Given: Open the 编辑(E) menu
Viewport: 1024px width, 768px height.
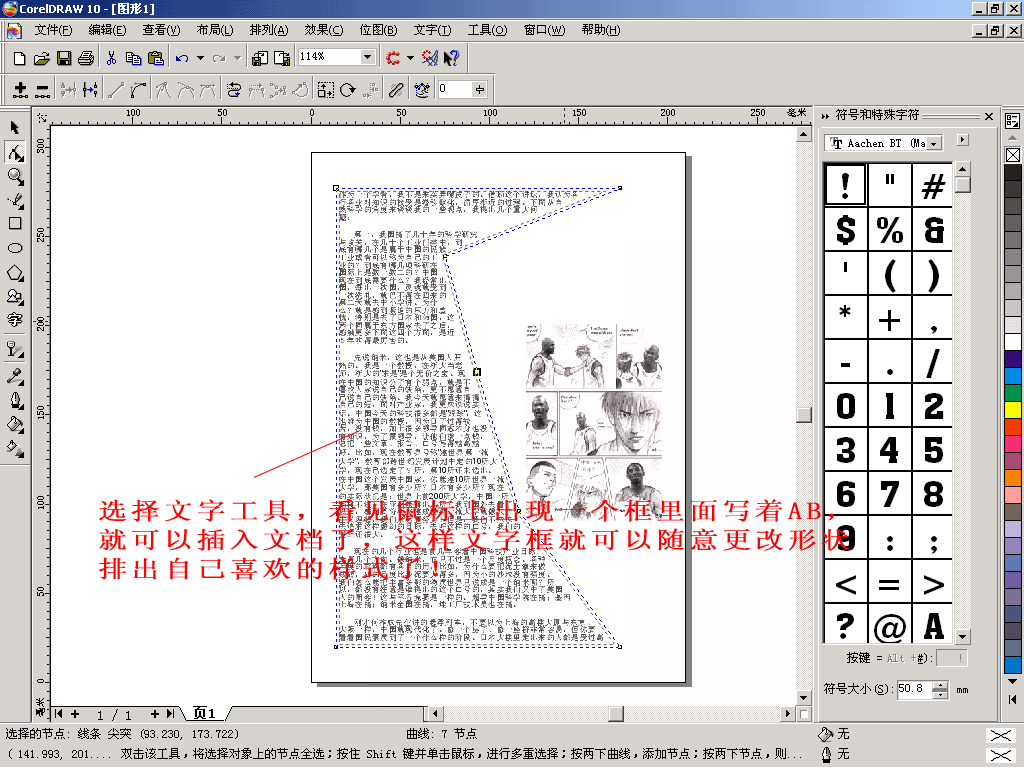Looking at the screenshot, I should pyautogui.click(x=107, y=30).
